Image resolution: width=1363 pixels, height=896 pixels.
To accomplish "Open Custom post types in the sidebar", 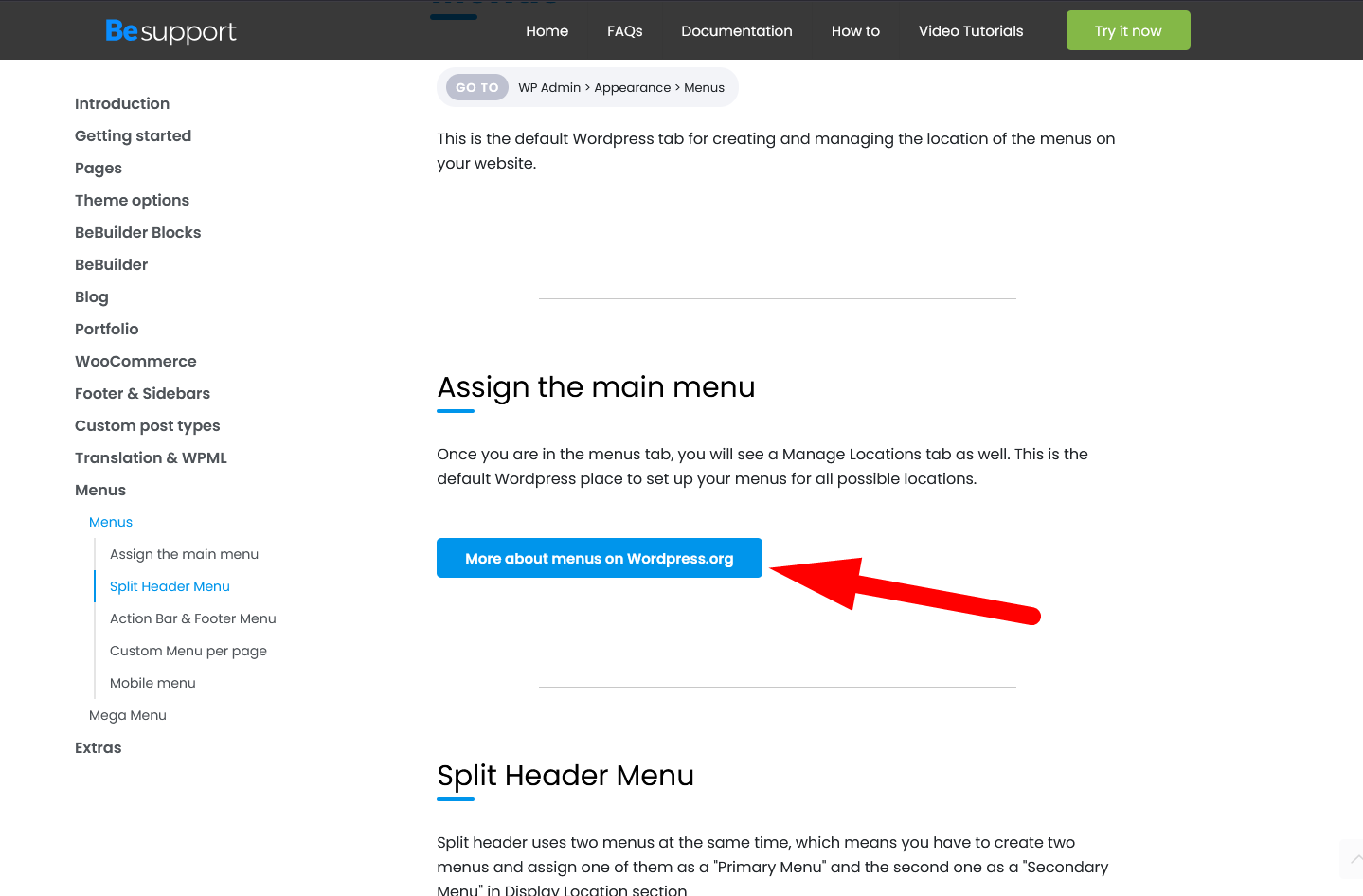I will coord(147,425).
